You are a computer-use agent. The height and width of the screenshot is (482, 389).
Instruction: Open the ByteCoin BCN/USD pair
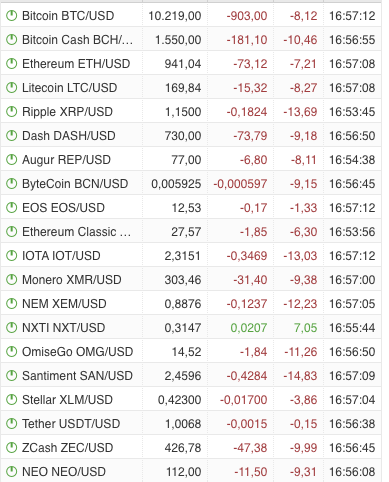click(x=75, y=184)
